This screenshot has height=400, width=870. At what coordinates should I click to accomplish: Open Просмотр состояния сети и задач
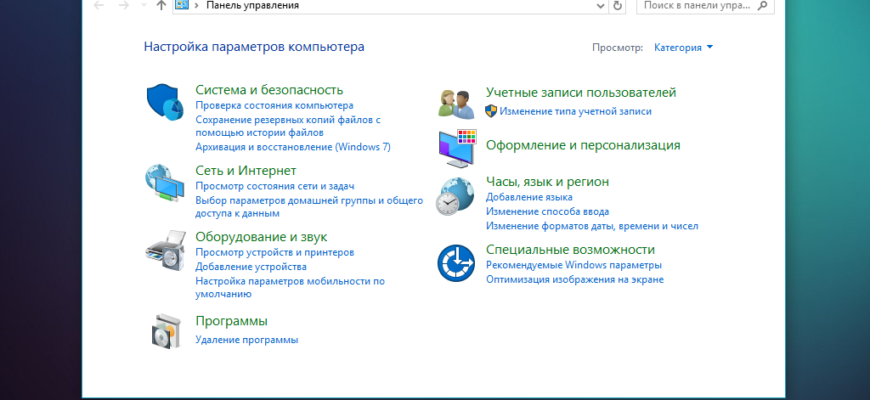pyautogui.click(x=275, y=186)
